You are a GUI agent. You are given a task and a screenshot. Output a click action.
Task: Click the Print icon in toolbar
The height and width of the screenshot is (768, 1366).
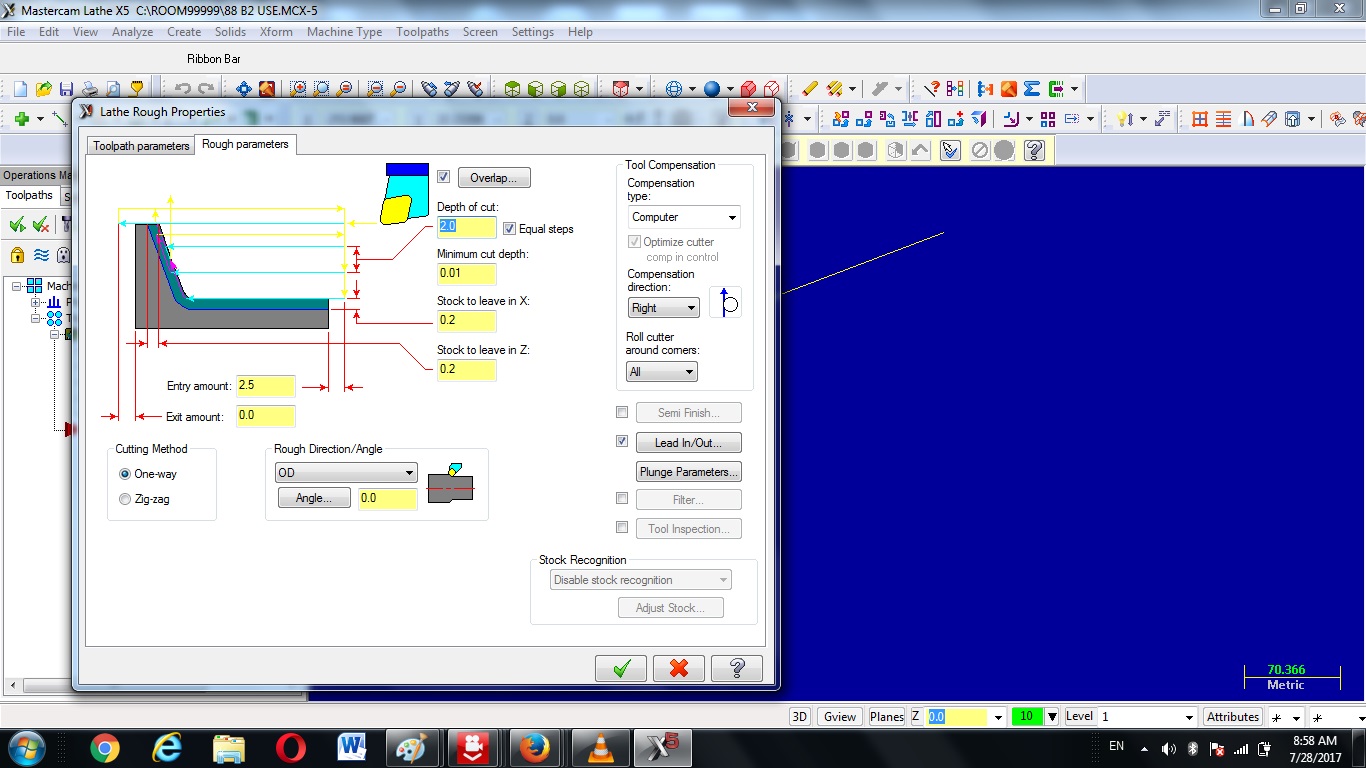pos(90,89)
